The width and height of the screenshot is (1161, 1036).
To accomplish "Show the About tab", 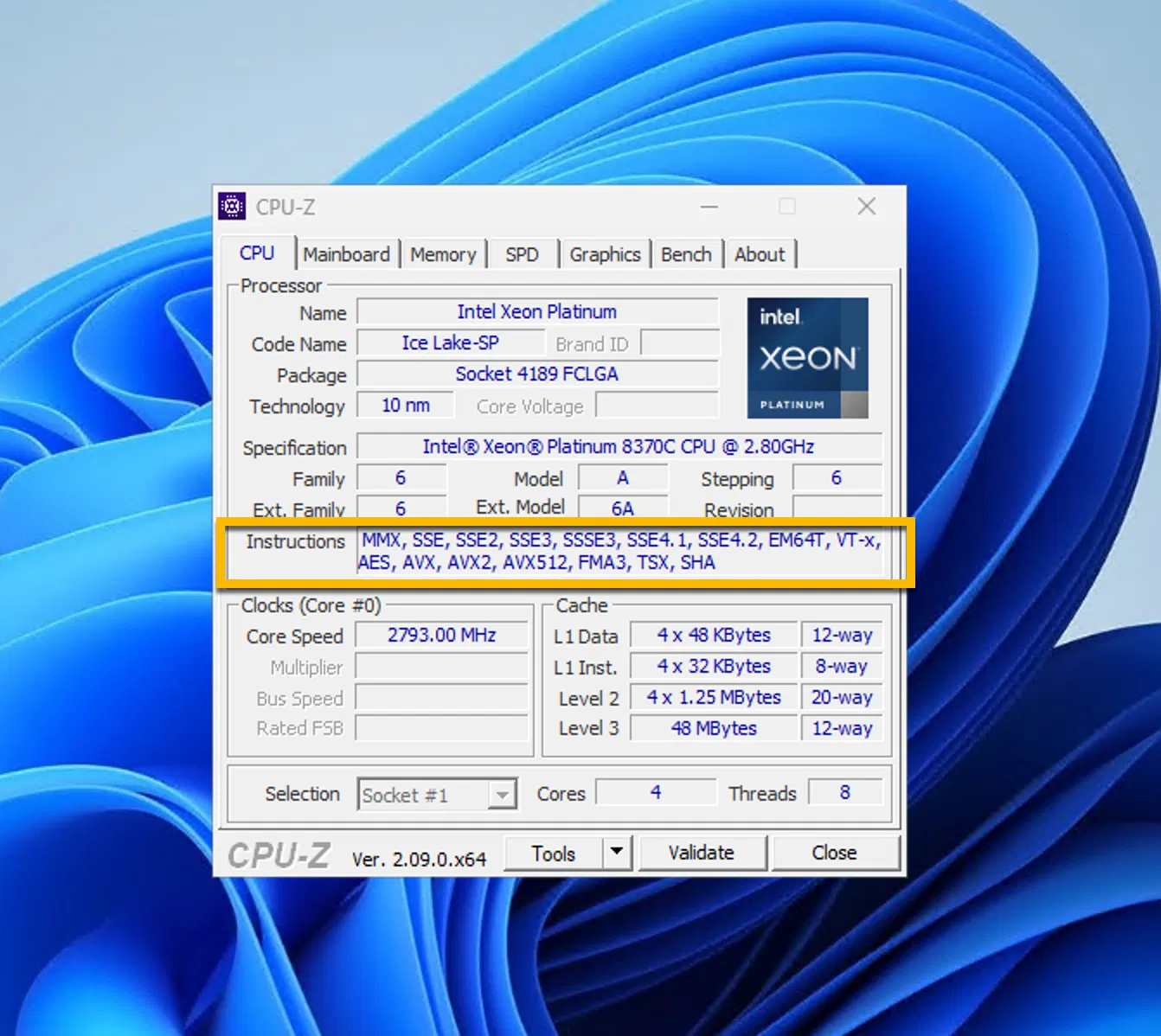I will [760, 254].
